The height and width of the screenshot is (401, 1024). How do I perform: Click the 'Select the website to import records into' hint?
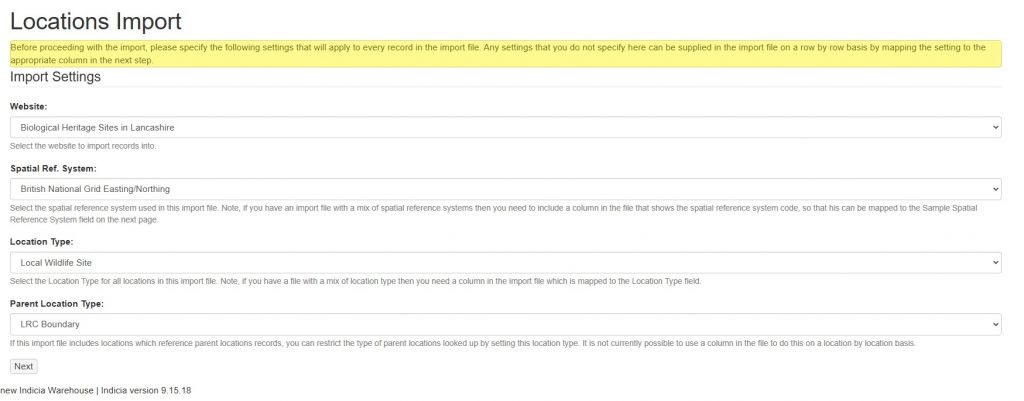(82, 146)
